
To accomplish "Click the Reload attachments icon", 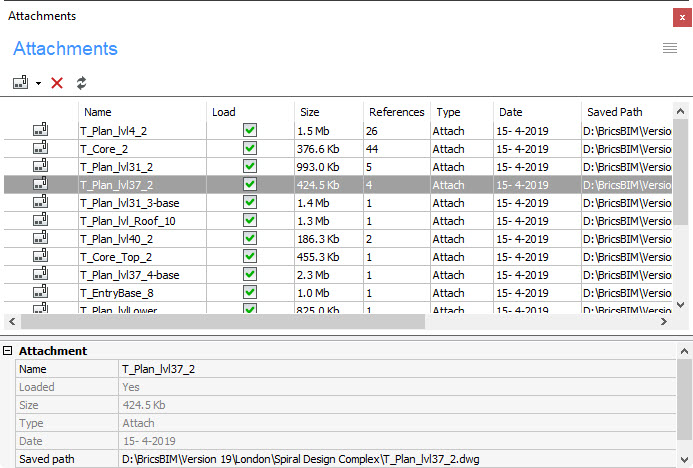I will 81,83.
